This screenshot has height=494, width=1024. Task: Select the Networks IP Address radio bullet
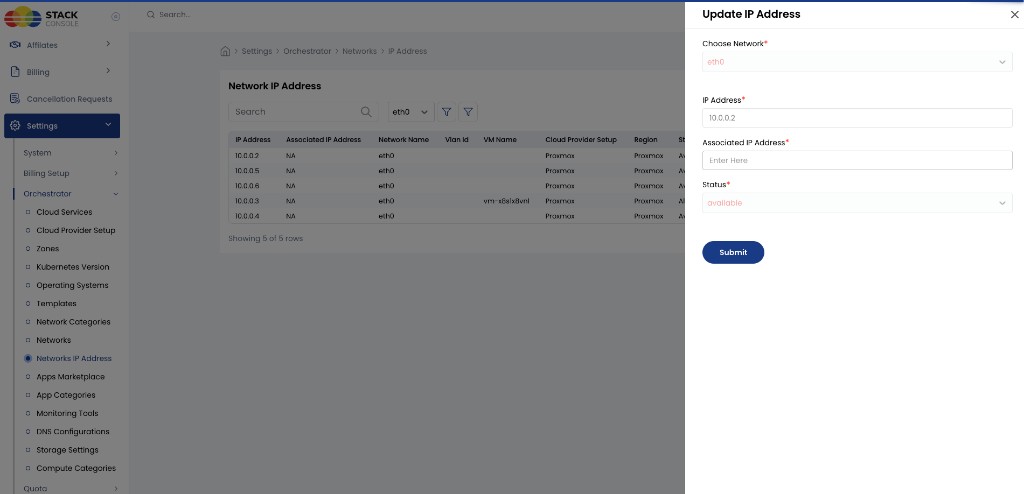27,358
